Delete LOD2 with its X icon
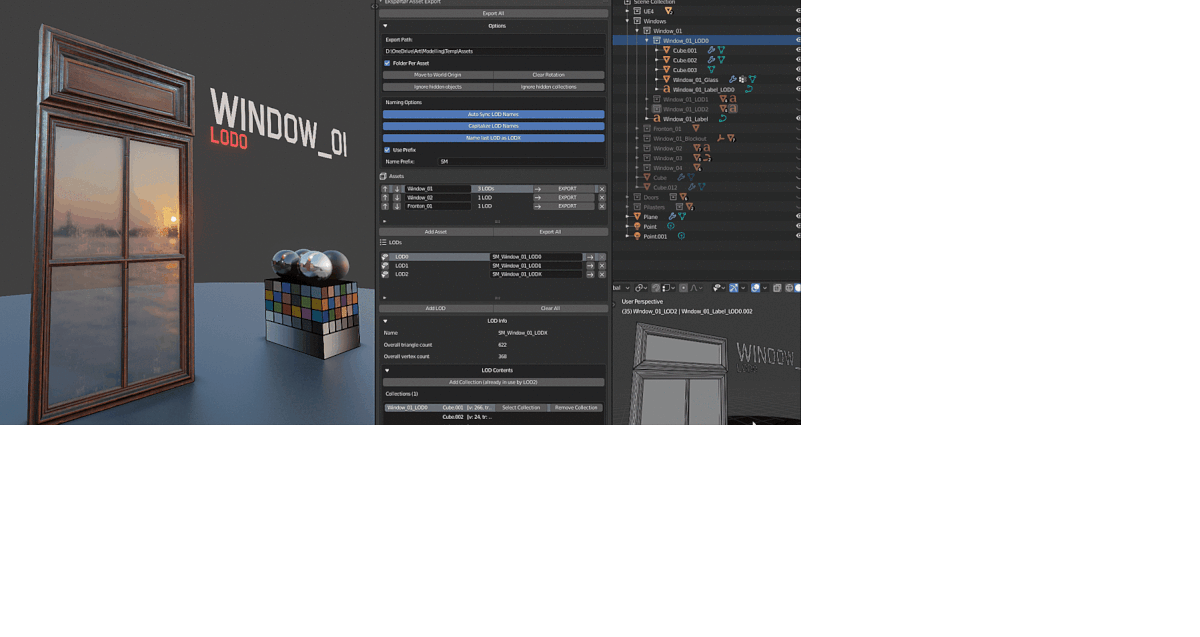Screen dimensions: 1200x637 602,274
